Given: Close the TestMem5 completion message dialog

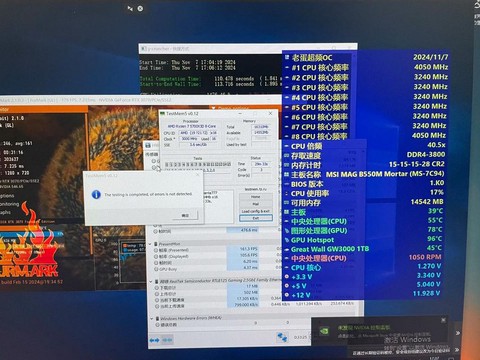Looking at the screenshot, I should pos(197,175).
